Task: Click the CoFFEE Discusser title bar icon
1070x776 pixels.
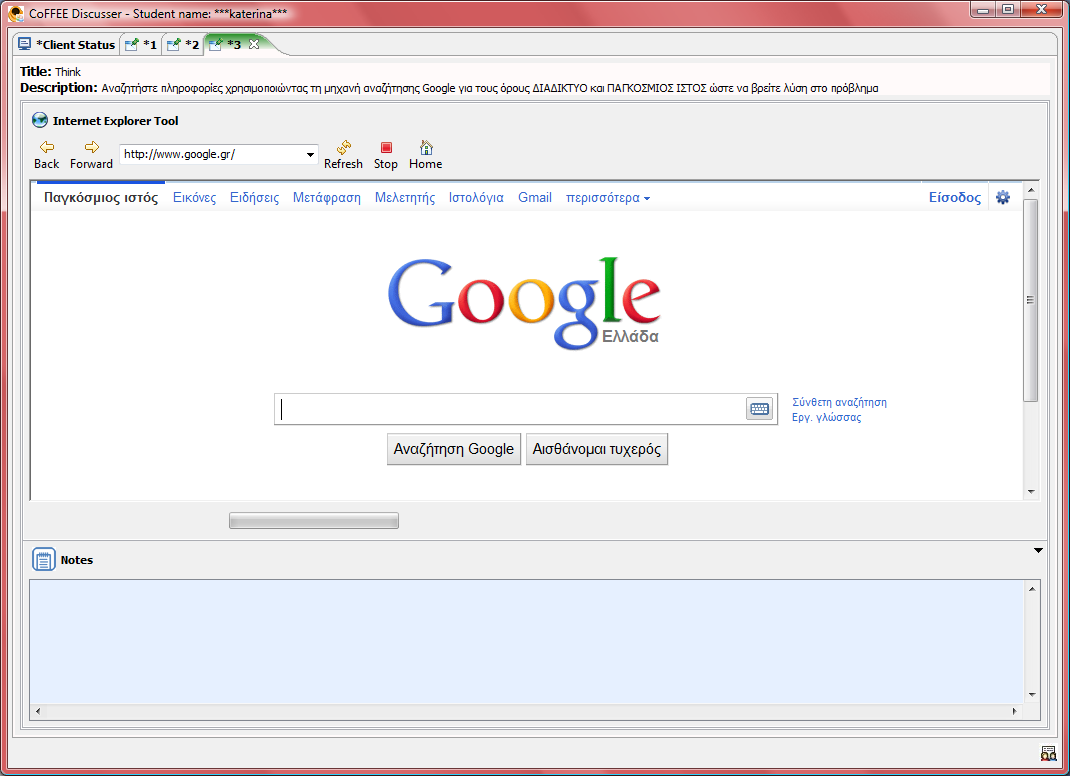Action: pos(16,13)
